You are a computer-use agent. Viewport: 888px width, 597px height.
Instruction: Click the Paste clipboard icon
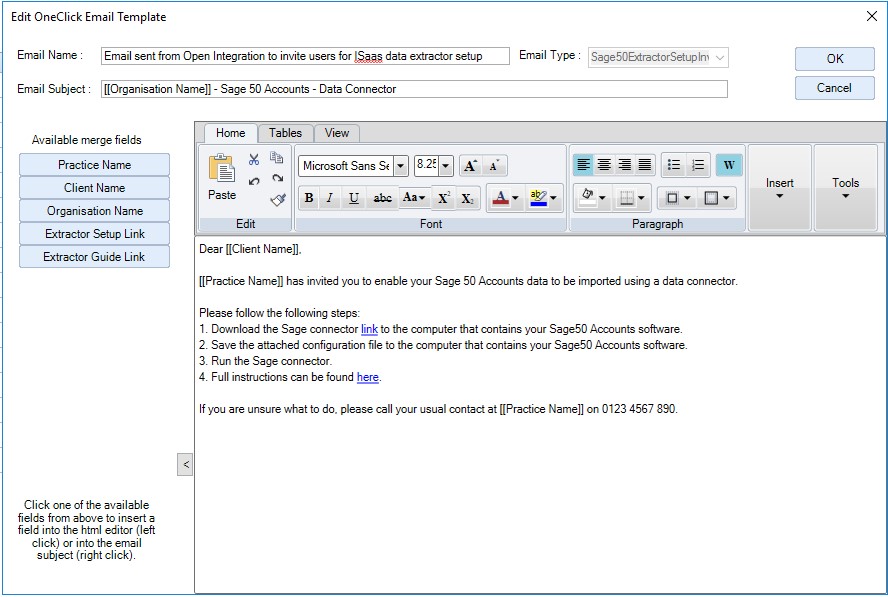point(221,168)
